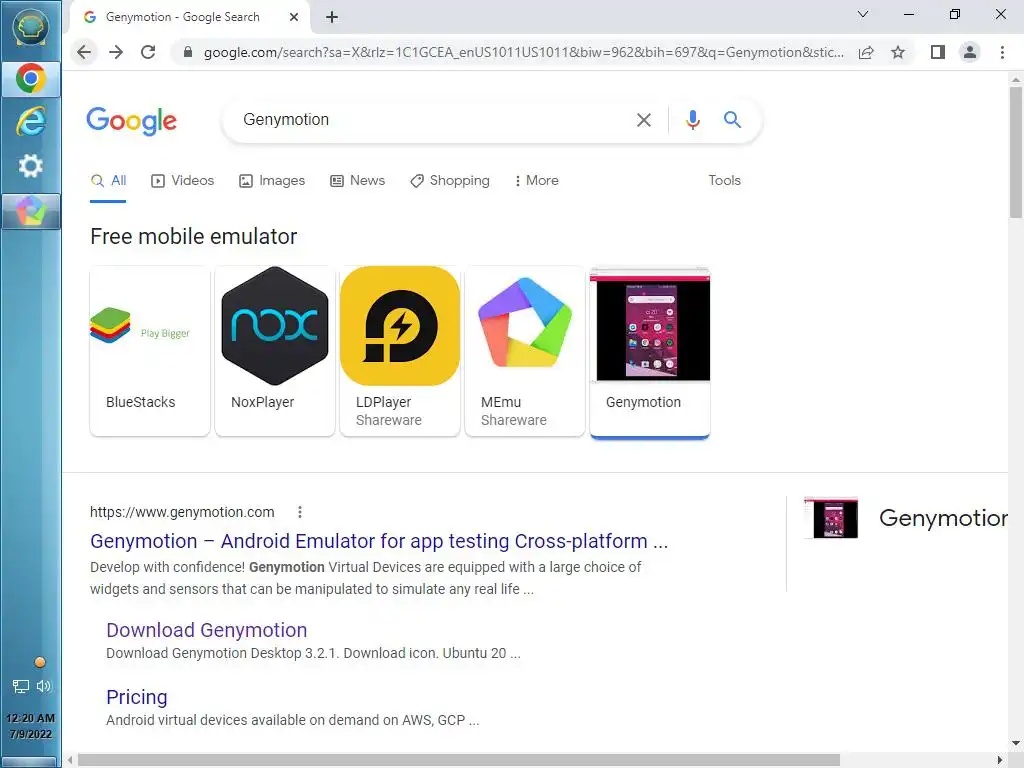
Task: Click the Genymotion knowledge panel thumbnail
Action: (x=831, y=518)
